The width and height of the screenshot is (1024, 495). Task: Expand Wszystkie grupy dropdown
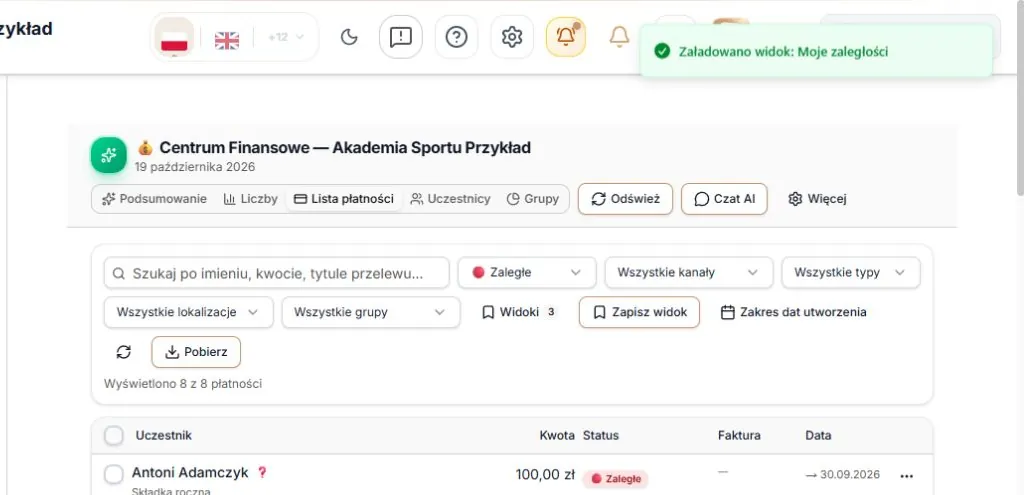371,312
